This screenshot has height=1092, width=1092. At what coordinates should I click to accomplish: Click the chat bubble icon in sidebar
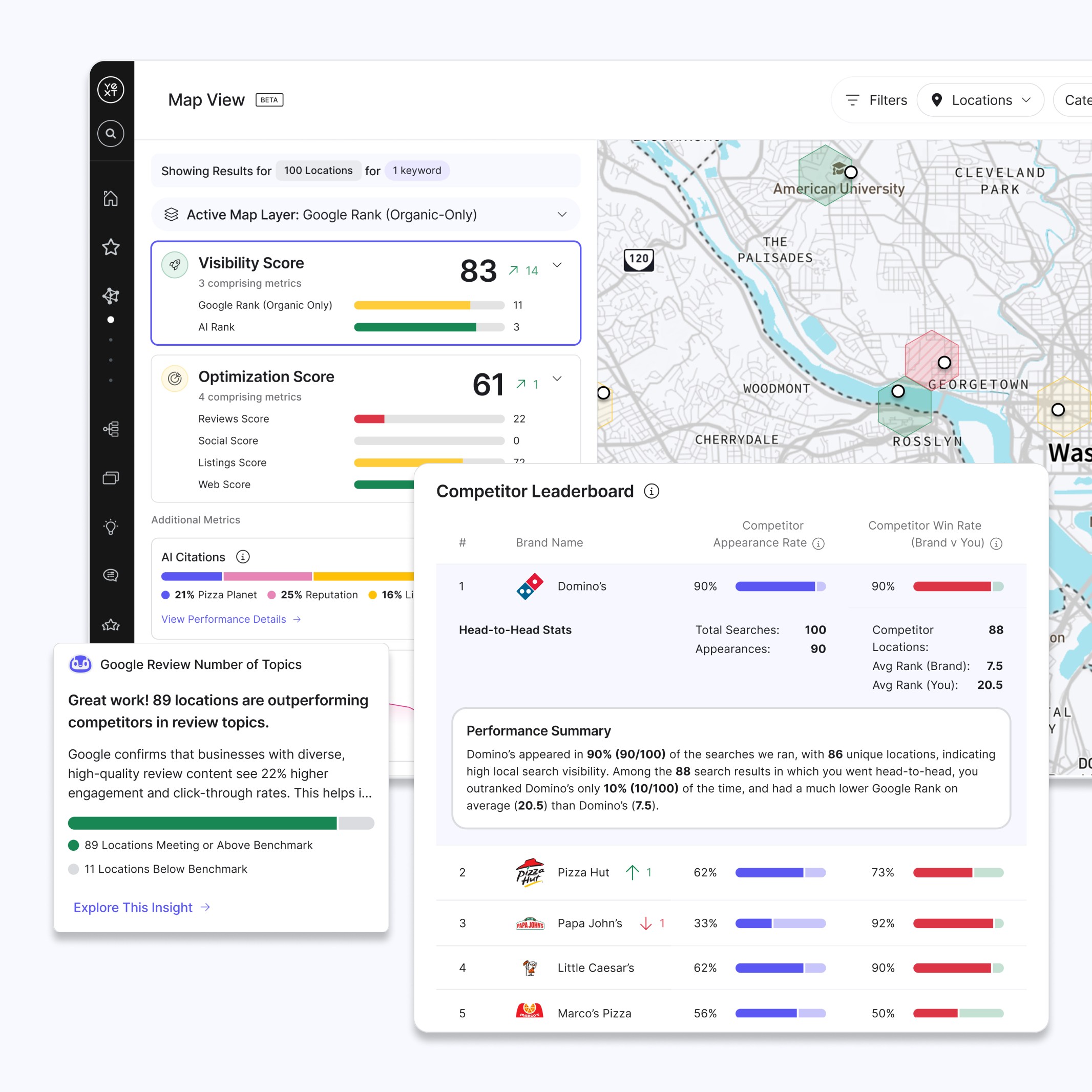point(111,575)
